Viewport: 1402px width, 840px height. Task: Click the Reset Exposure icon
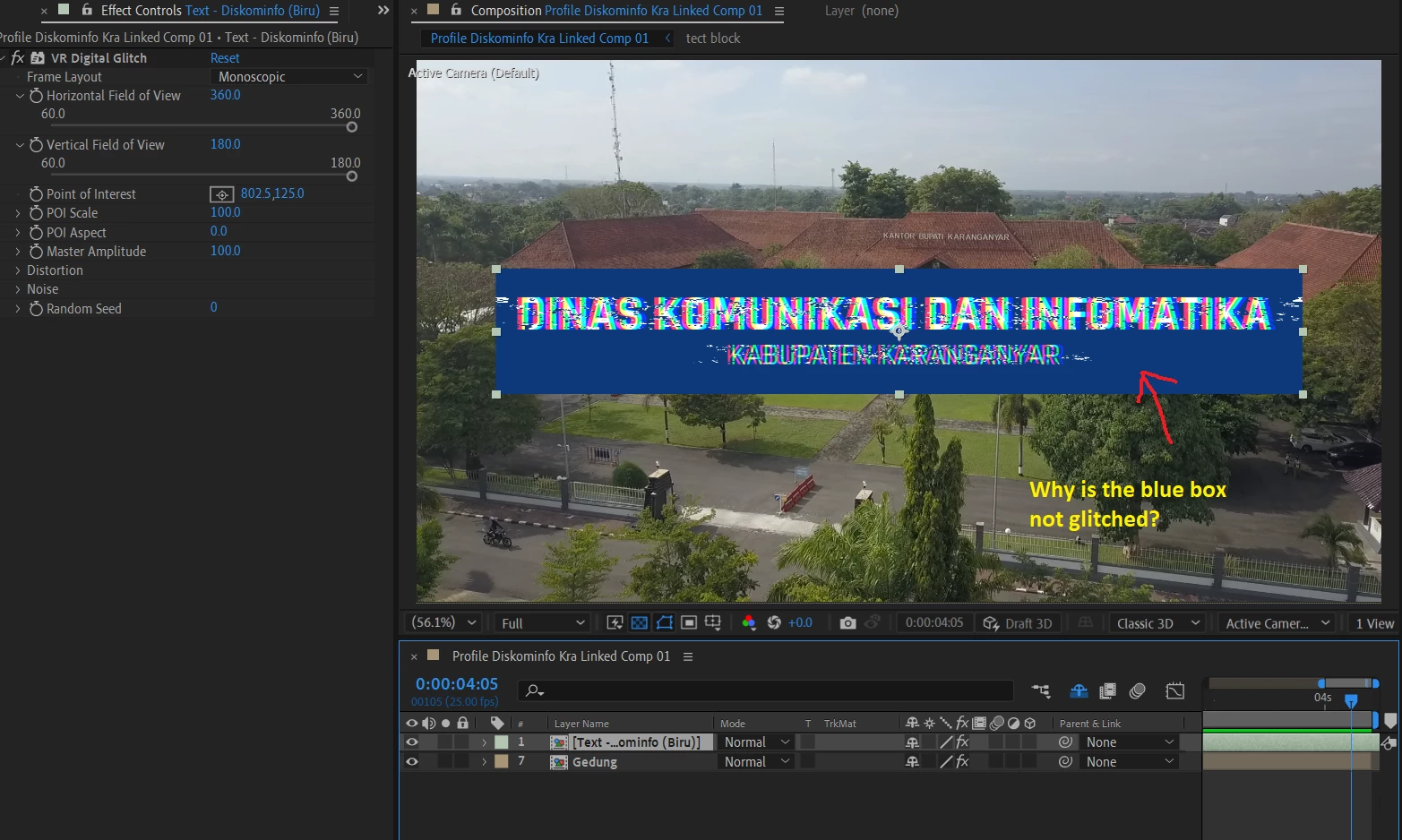point(774,623)
